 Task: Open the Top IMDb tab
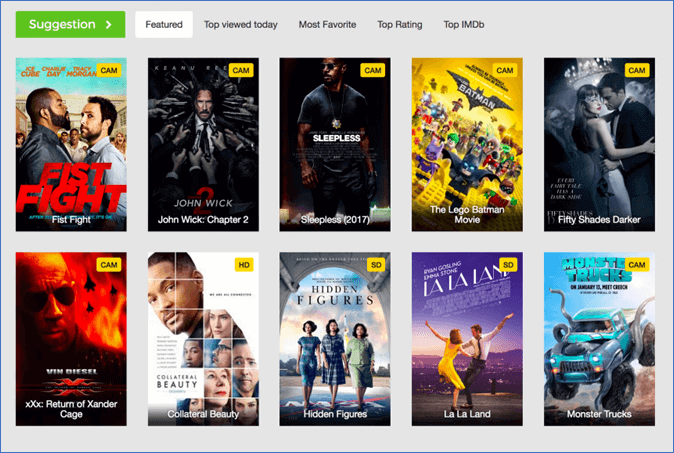pyautogui.click(x=464, y=24)
